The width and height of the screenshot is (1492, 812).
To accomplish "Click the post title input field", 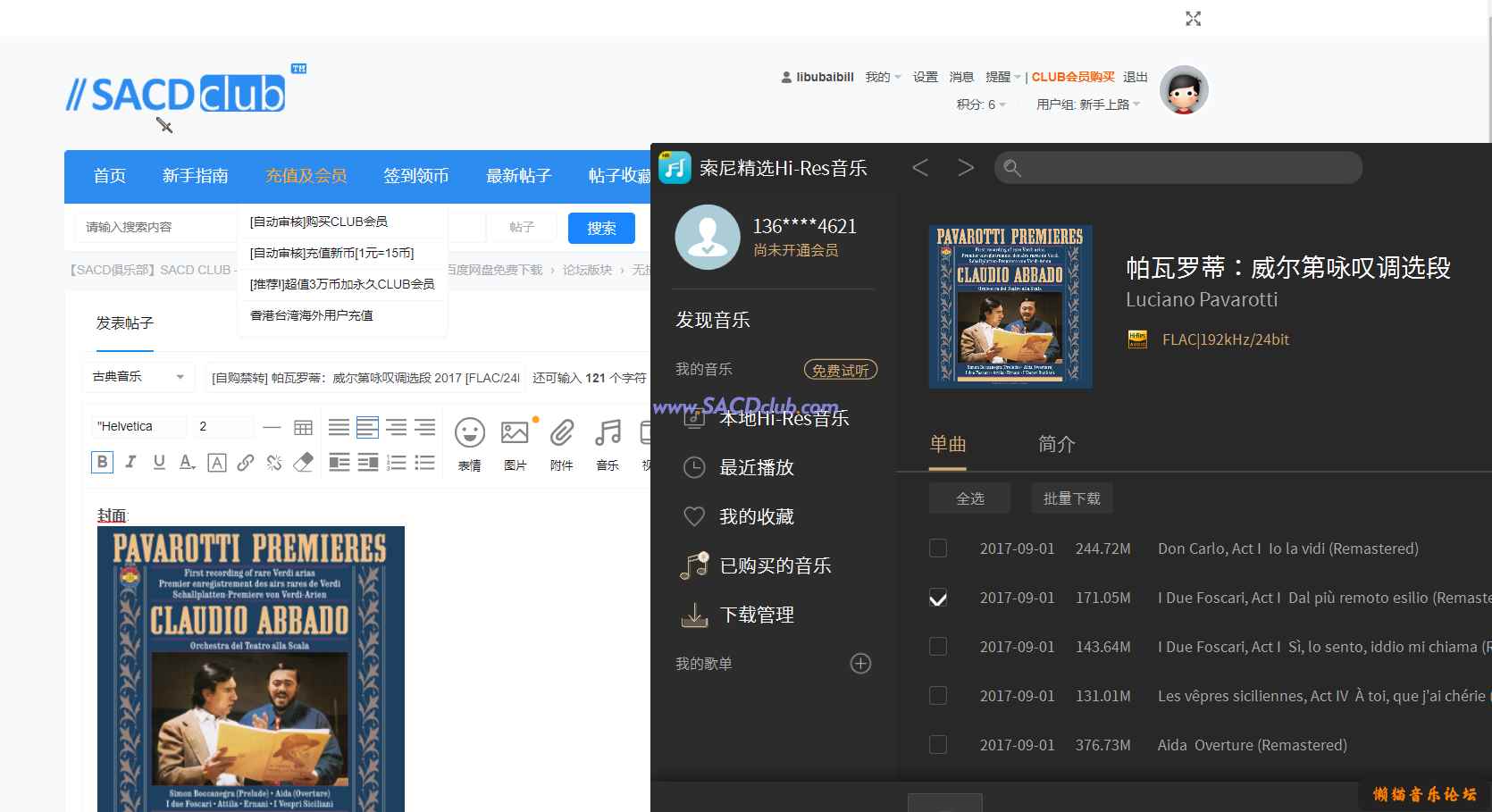I will (365, 378).
